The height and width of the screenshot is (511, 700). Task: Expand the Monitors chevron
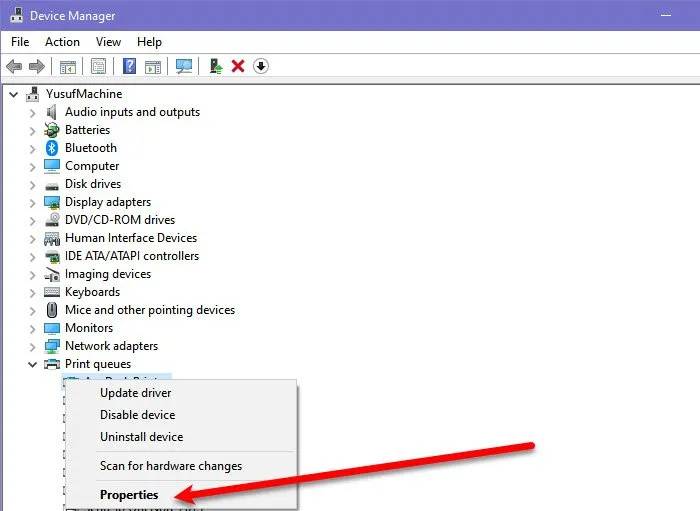point(32,329)
